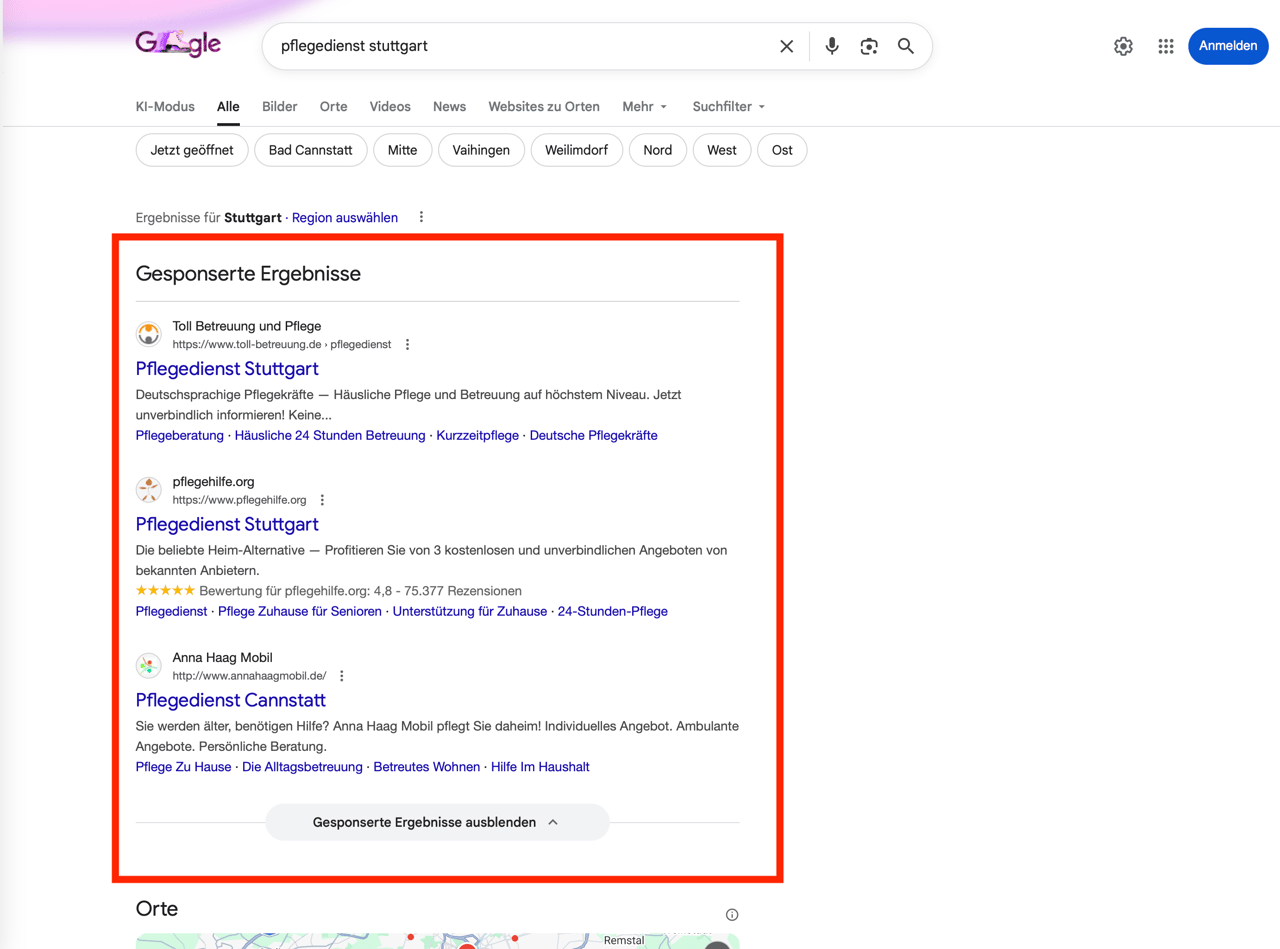
Task: Open pflegehilfe.org's Pflegedienst Stuttgart headline
Action: tap(227, 525)
